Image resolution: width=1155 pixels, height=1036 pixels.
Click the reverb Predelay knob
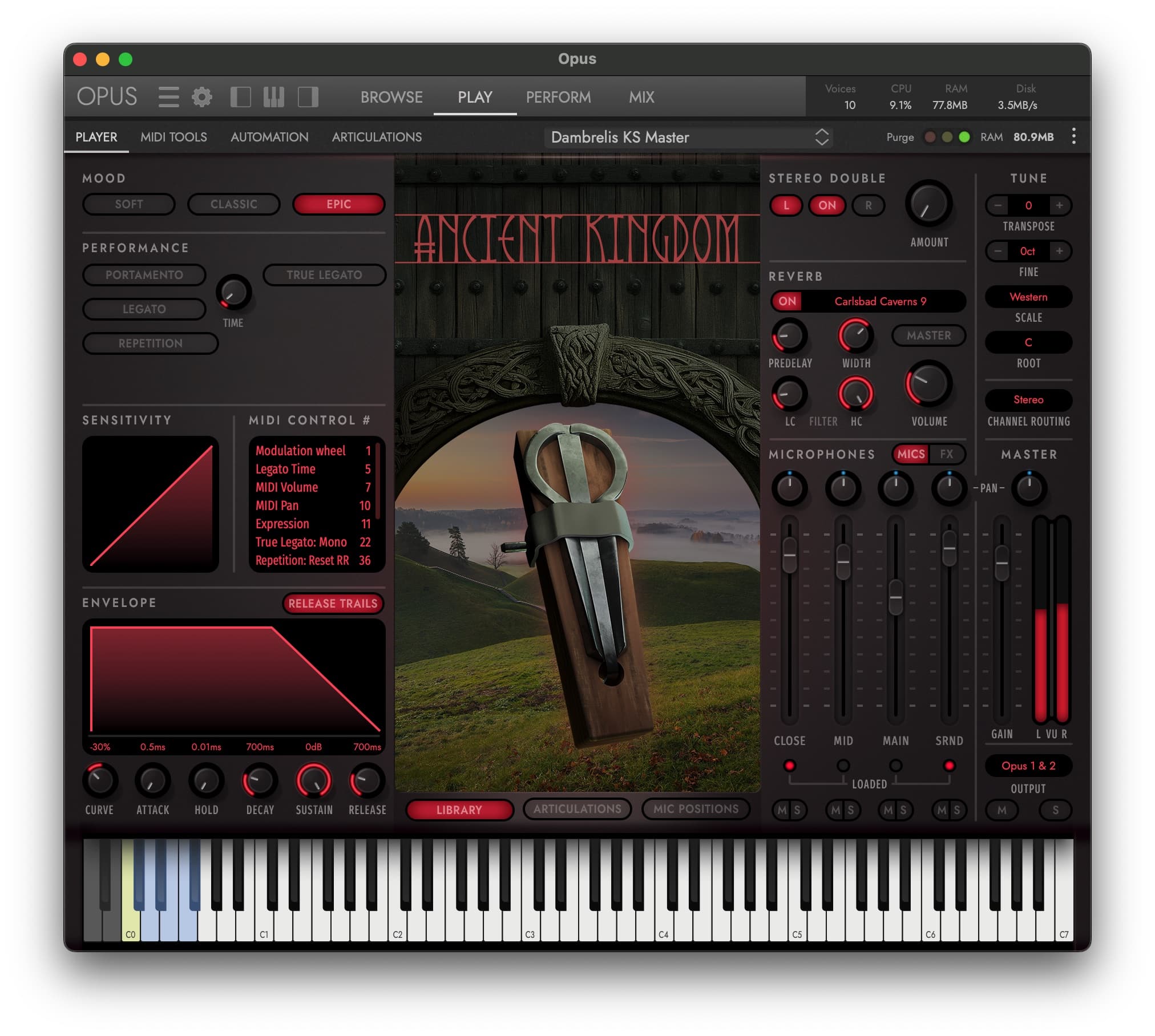[x=789, y=335]
